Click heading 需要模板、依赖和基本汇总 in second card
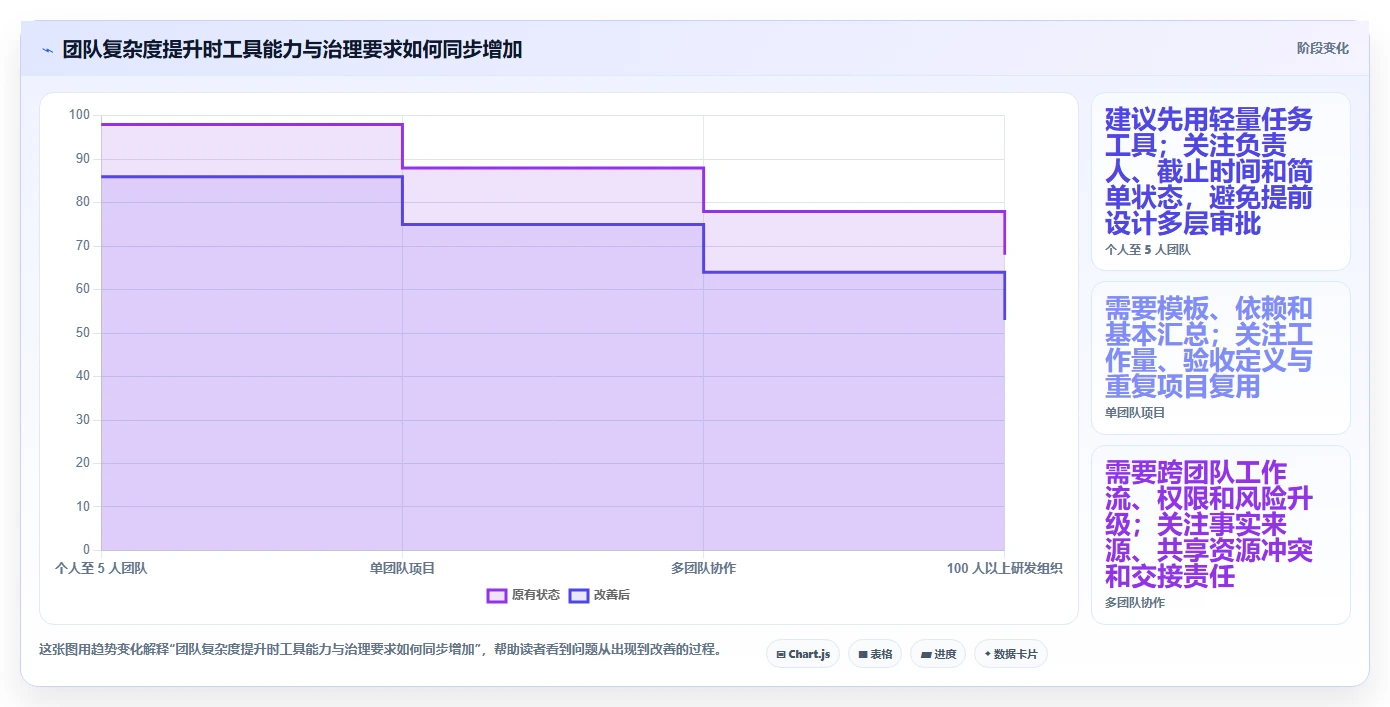 point(1209,347)
